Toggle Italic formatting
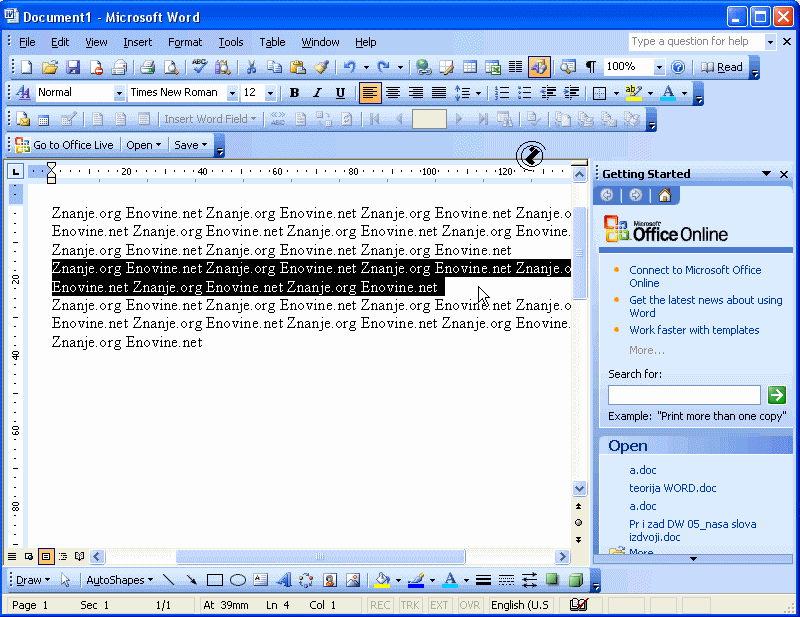 [317, 92]
